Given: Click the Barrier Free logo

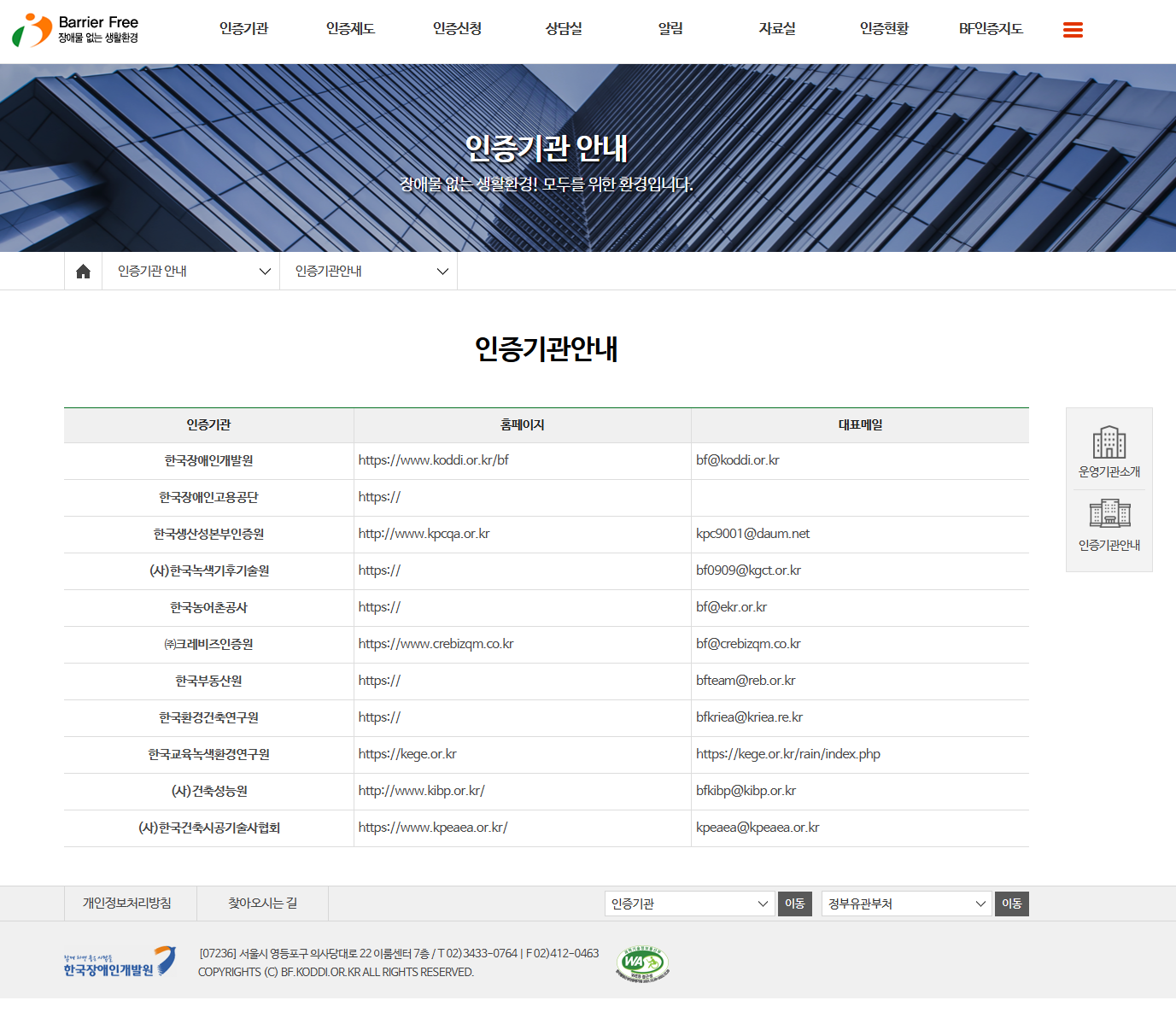Looking at the screenshot, I should (x=75, y=30).
